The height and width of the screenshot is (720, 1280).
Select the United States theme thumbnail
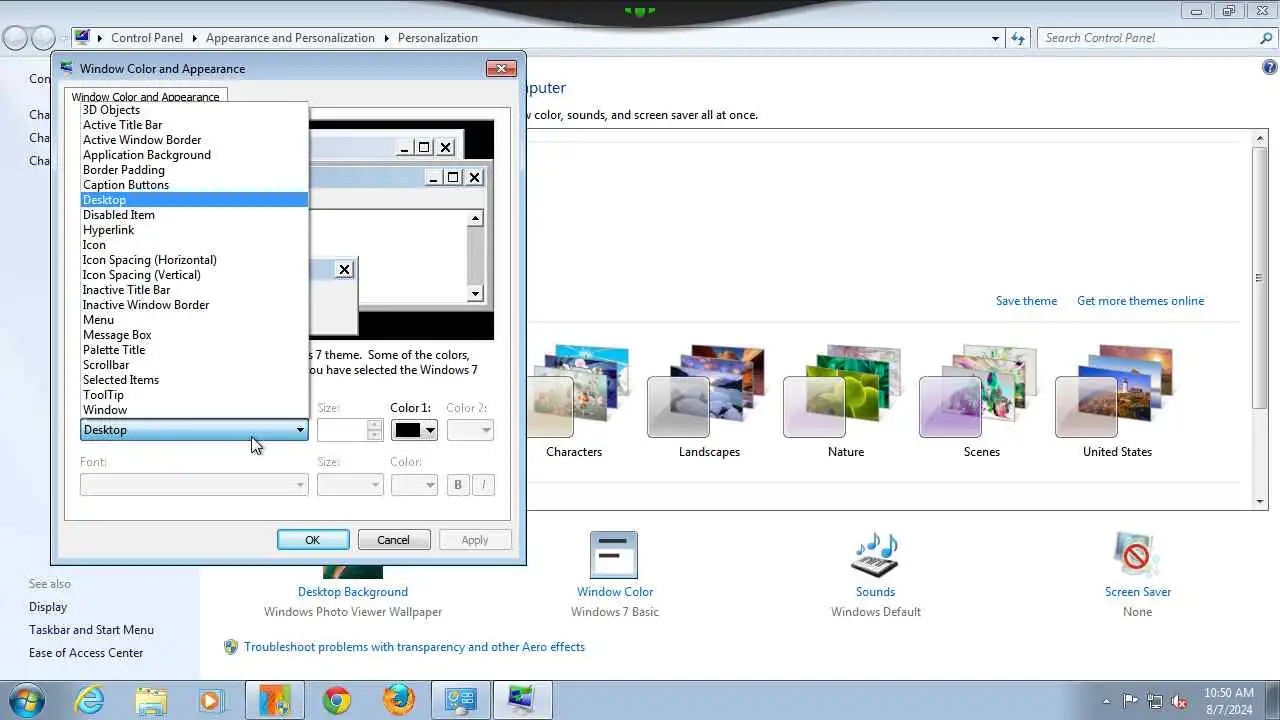[1117, 392]
